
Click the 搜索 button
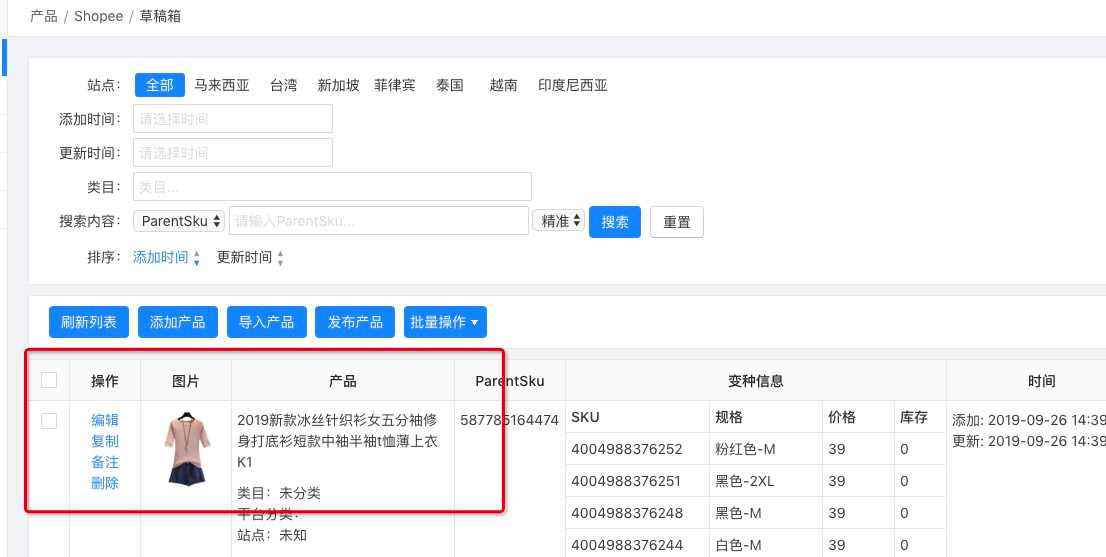tap(615, 222)
